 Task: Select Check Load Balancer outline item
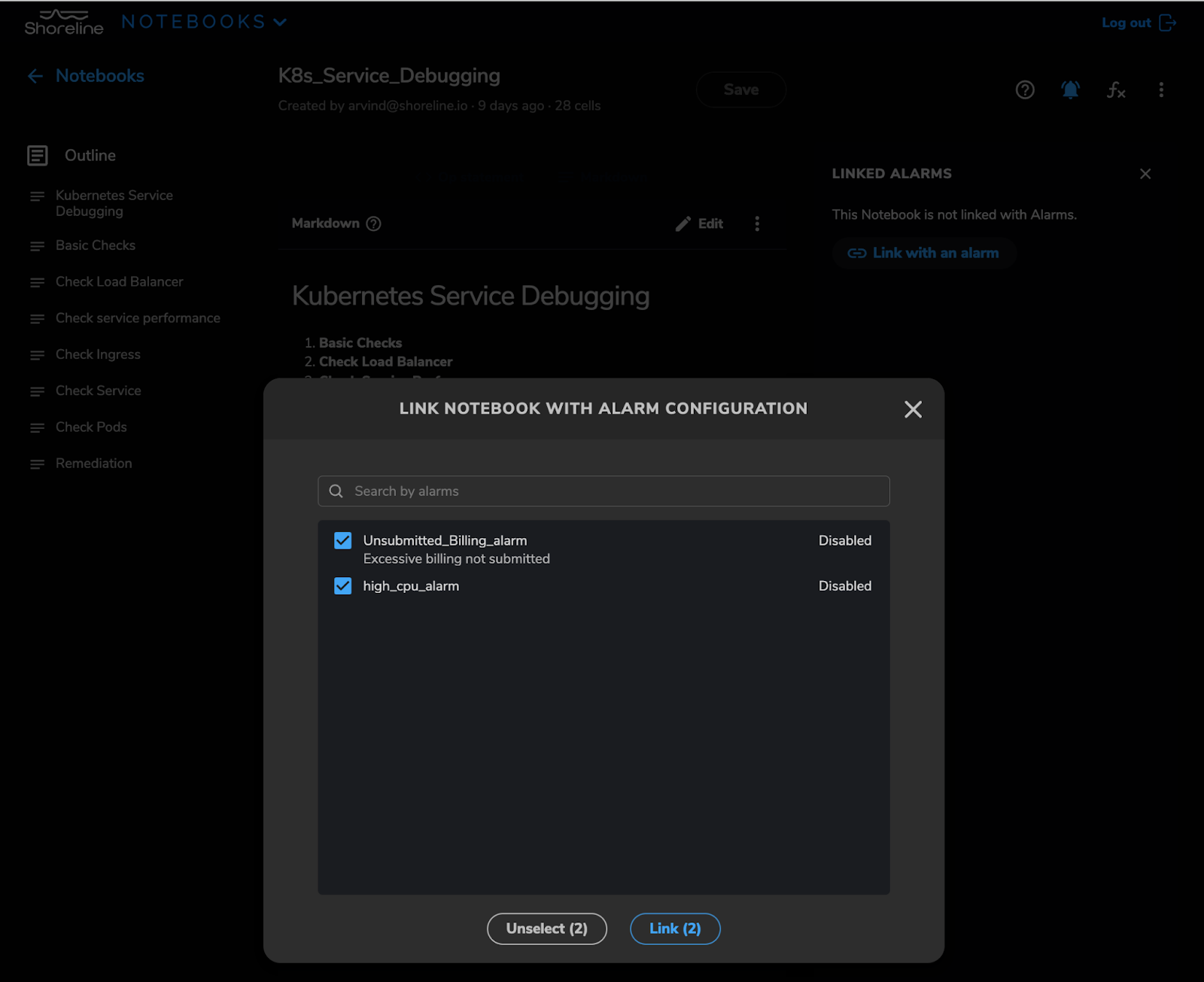pos(119,281)
